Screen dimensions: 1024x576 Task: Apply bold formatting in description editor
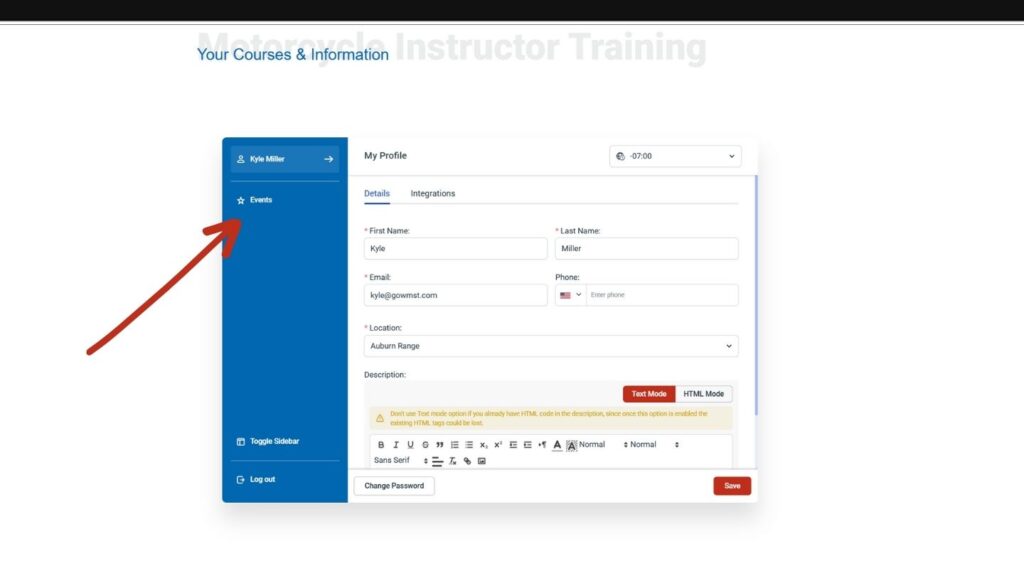pos(381,445)
